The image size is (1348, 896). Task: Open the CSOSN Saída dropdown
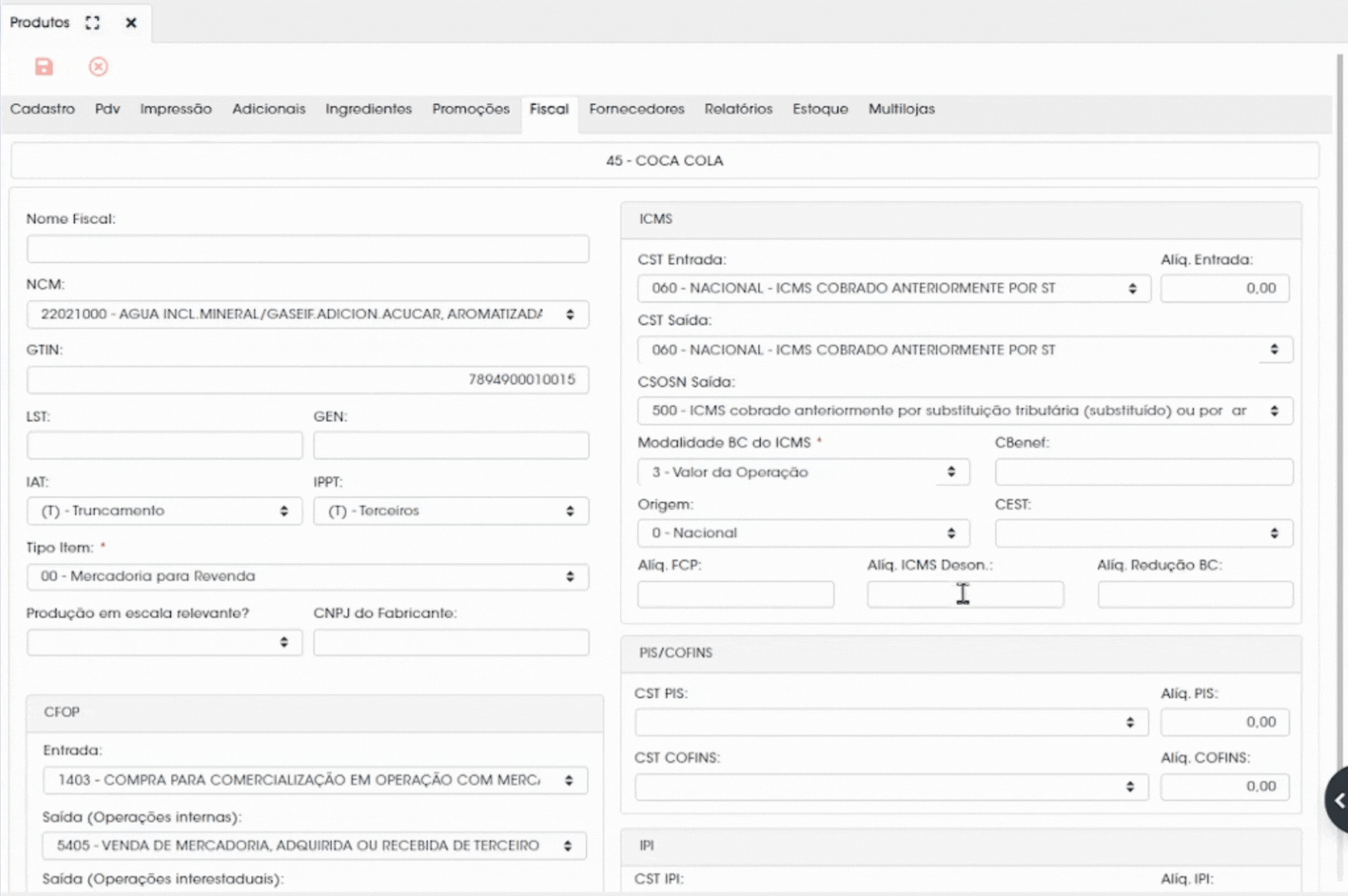[965, 411]
